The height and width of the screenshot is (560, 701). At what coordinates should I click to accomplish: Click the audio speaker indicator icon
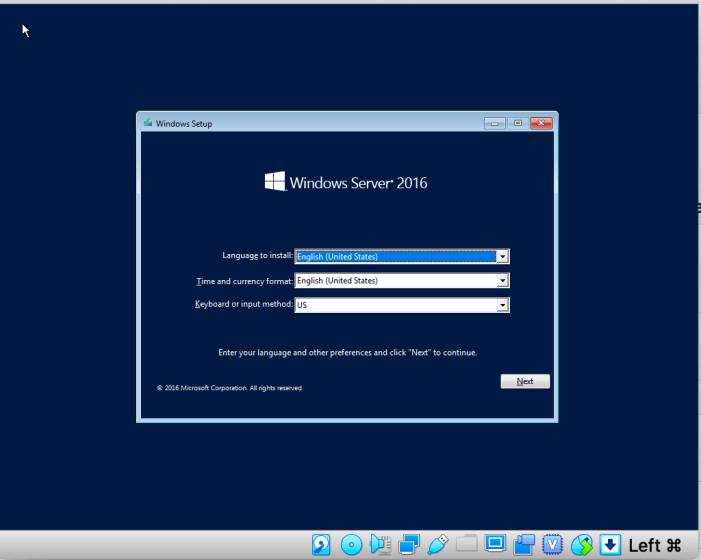[380, 545]
